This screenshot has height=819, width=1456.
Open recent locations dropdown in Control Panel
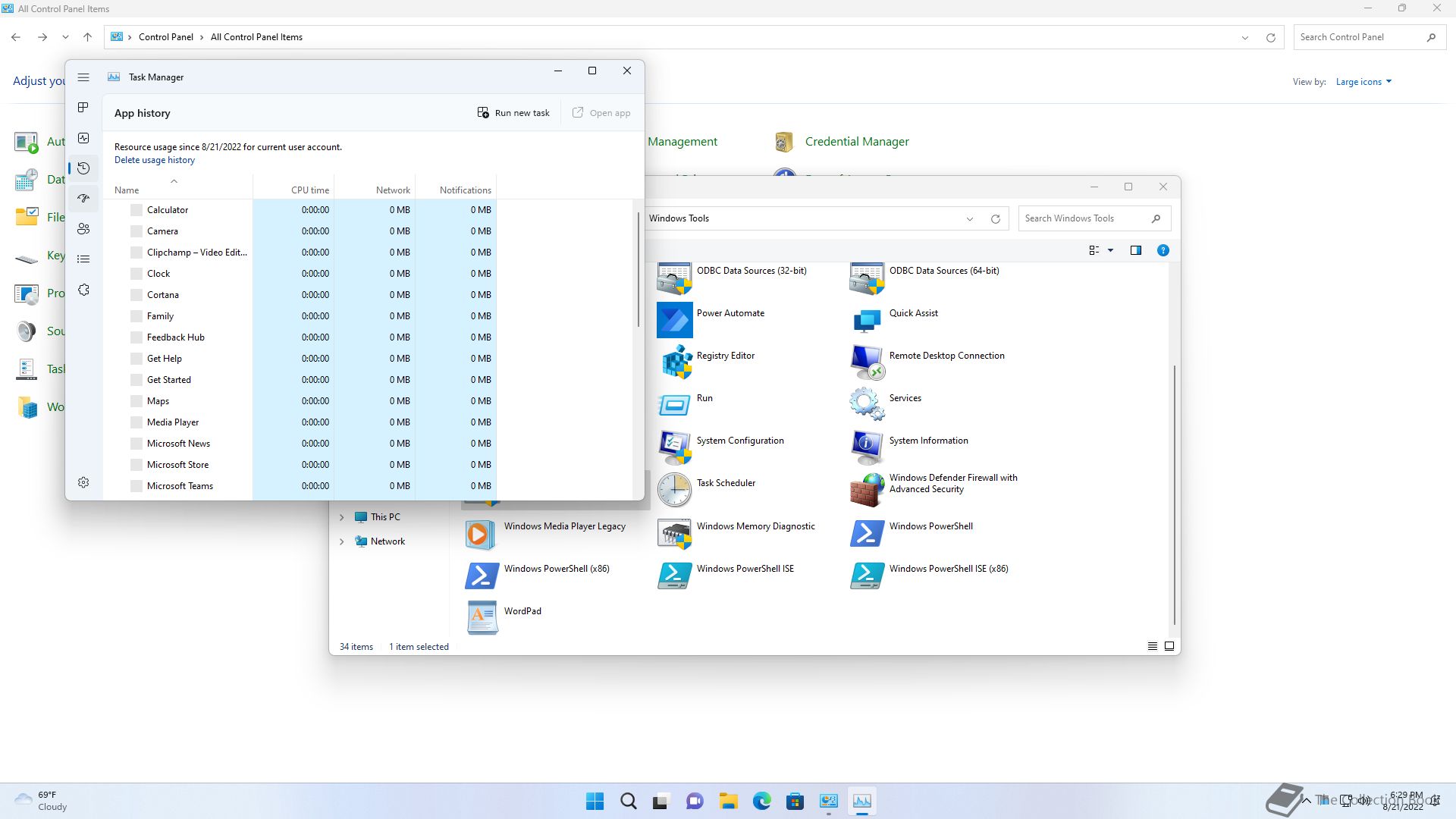[x=65, y=37]
